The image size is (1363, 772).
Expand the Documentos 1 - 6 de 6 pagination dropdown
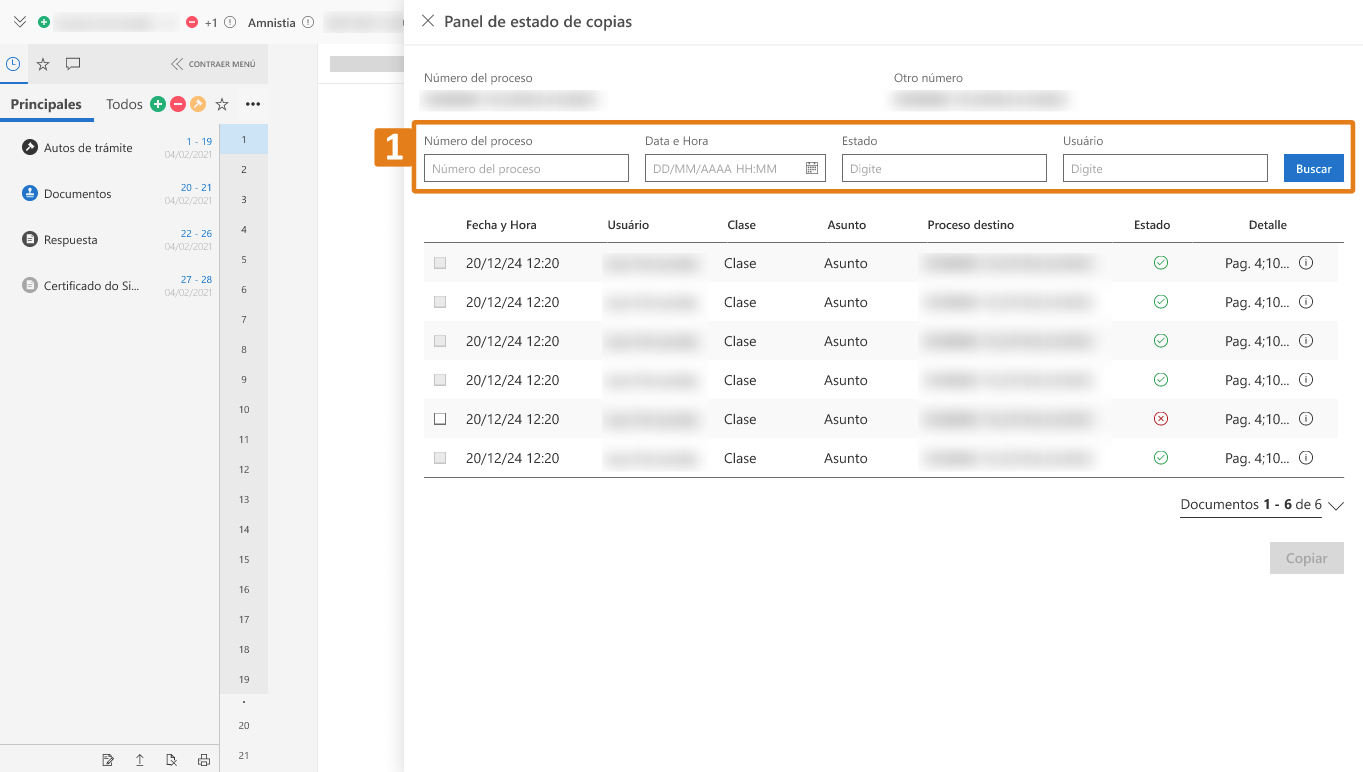point(1336,506)
